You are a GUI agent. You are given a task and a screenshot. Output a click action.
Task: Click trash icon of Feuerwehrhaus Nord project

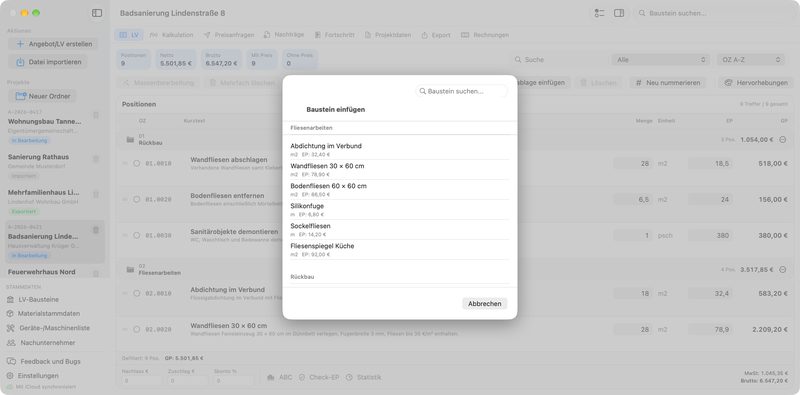(96, 274)
